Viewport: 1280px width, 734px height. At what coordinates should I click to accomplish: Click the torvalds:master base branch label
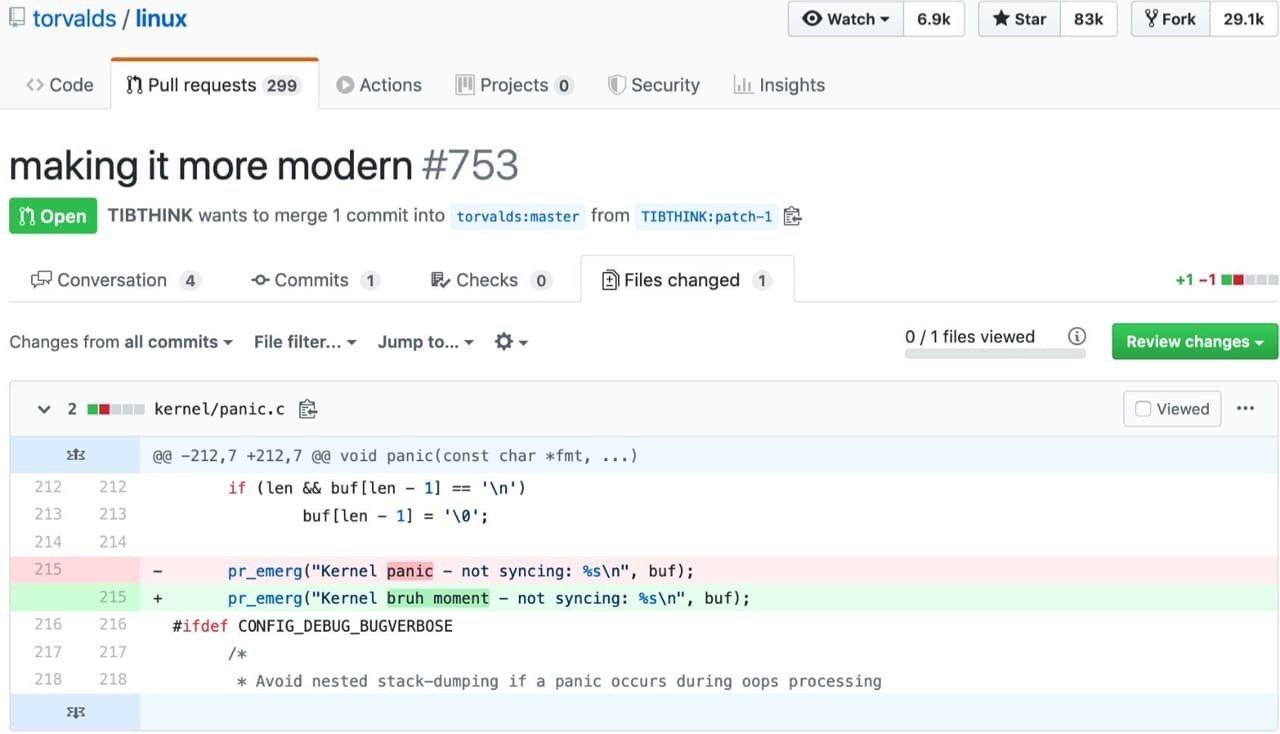(x=518, y=216)
